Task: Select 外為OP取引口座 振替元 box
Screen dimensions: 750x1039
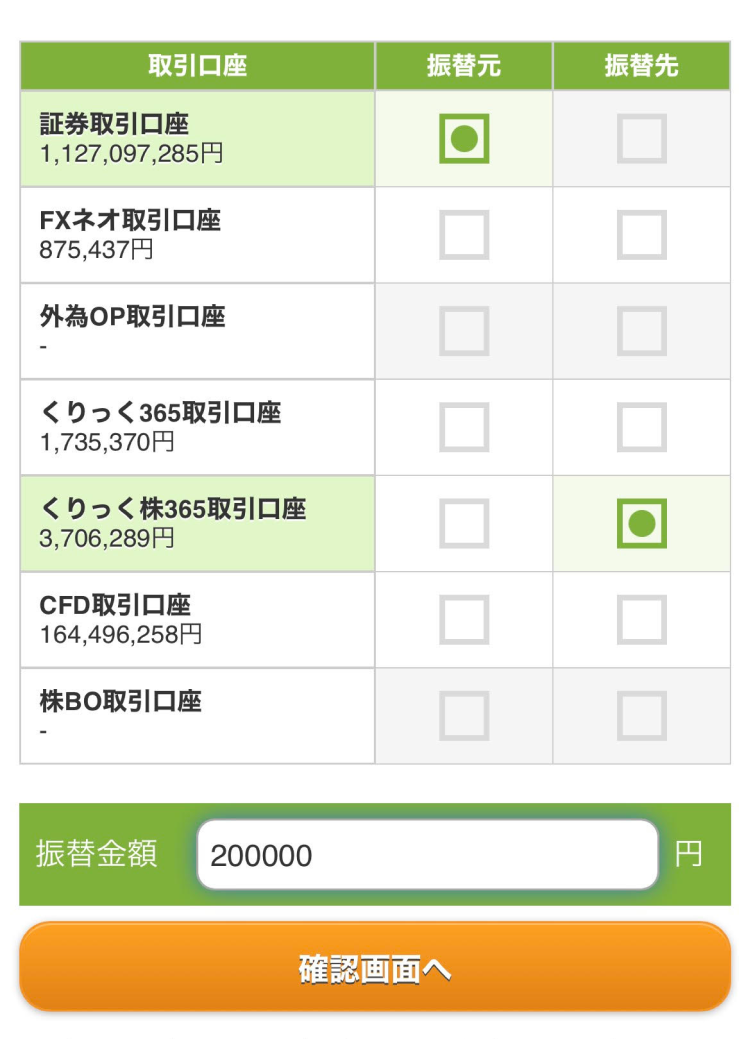Action: [464, 331]
